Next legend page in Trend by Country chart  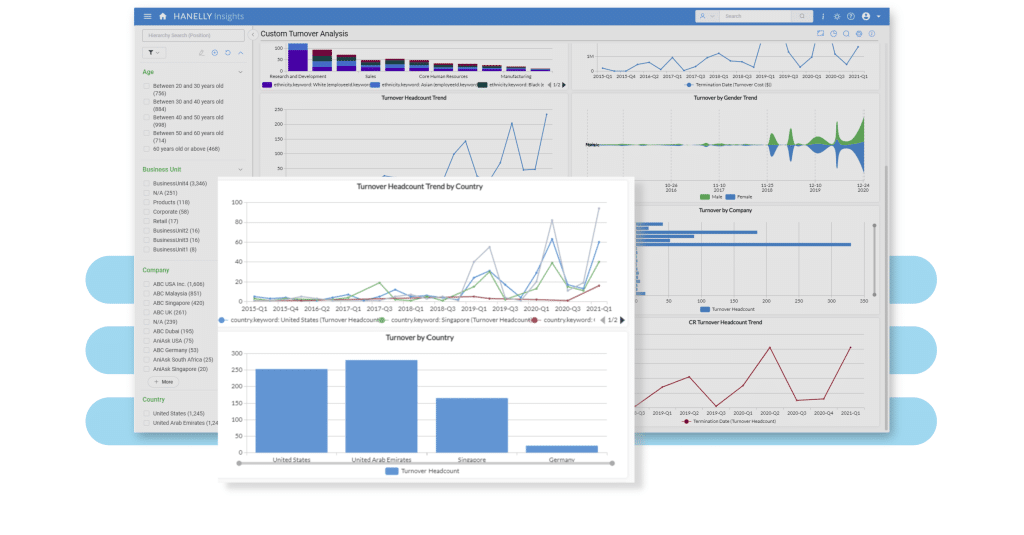(622, 320)
